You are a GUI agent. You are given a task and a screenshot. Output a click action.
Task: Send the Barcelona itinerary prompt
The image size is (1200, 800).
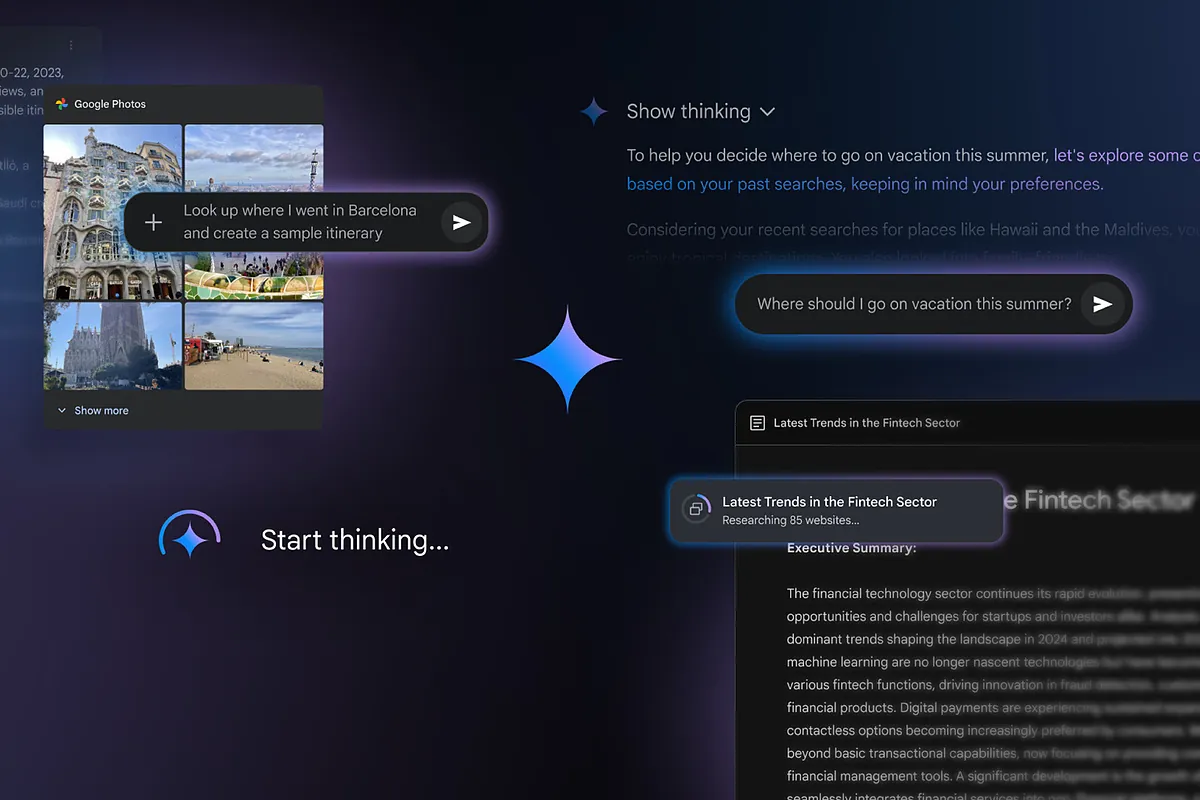pyautogui.click(x=460, y=222)
